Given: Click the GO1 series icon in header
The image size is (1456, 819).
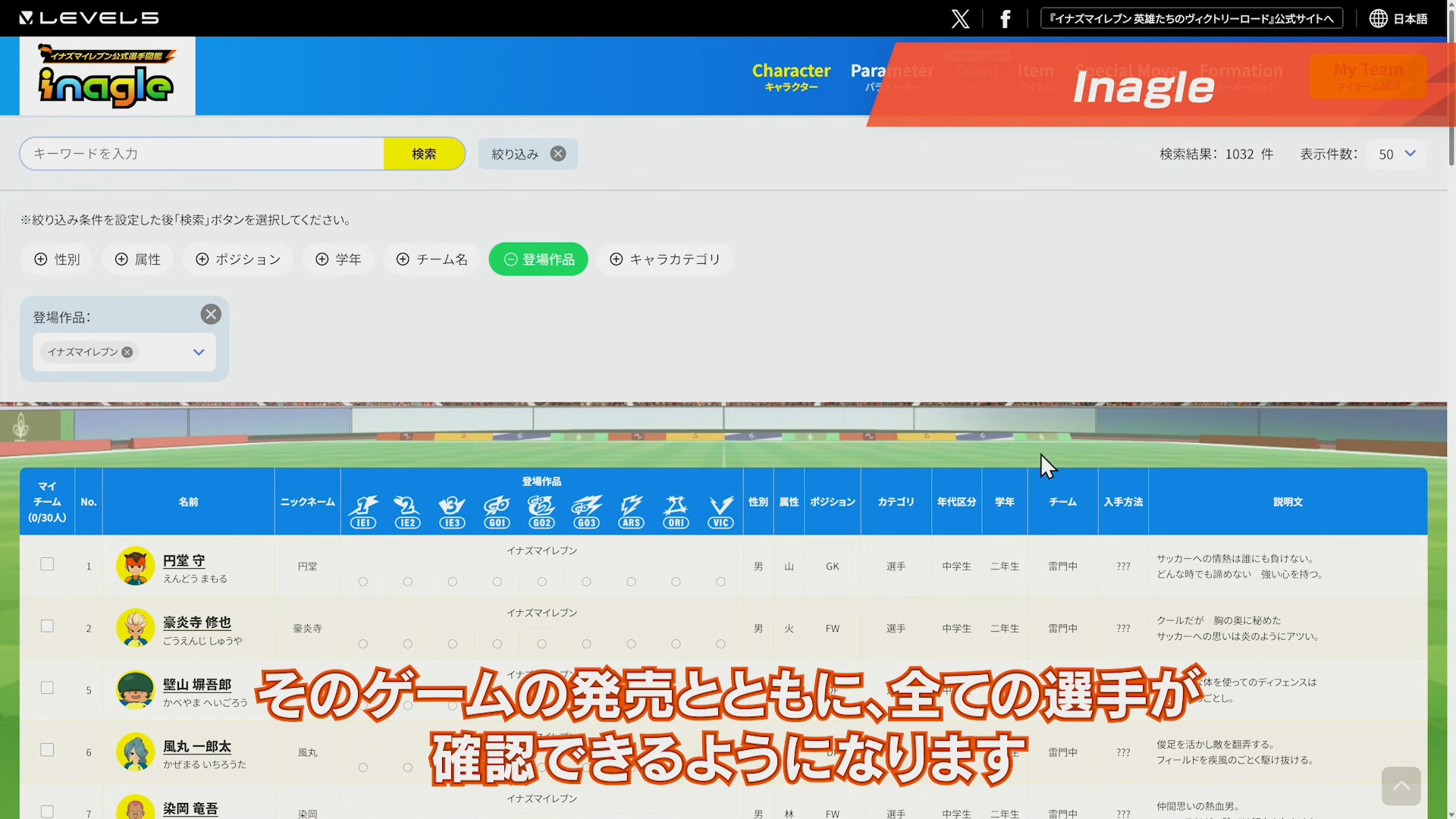Looking at the screenshot, I should [x=497, y=511].
